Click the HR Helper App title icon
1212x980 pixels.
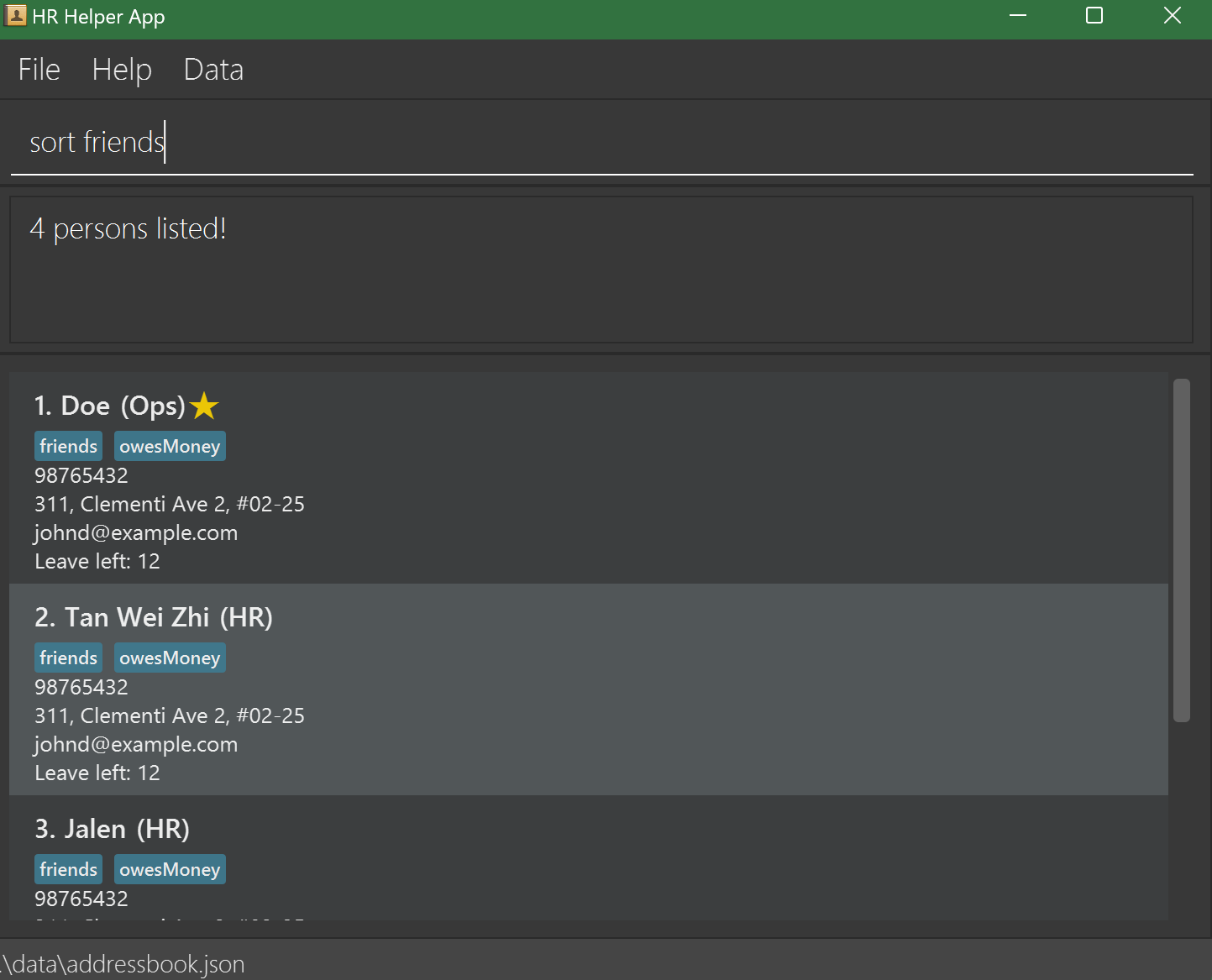tap(15, 16)
